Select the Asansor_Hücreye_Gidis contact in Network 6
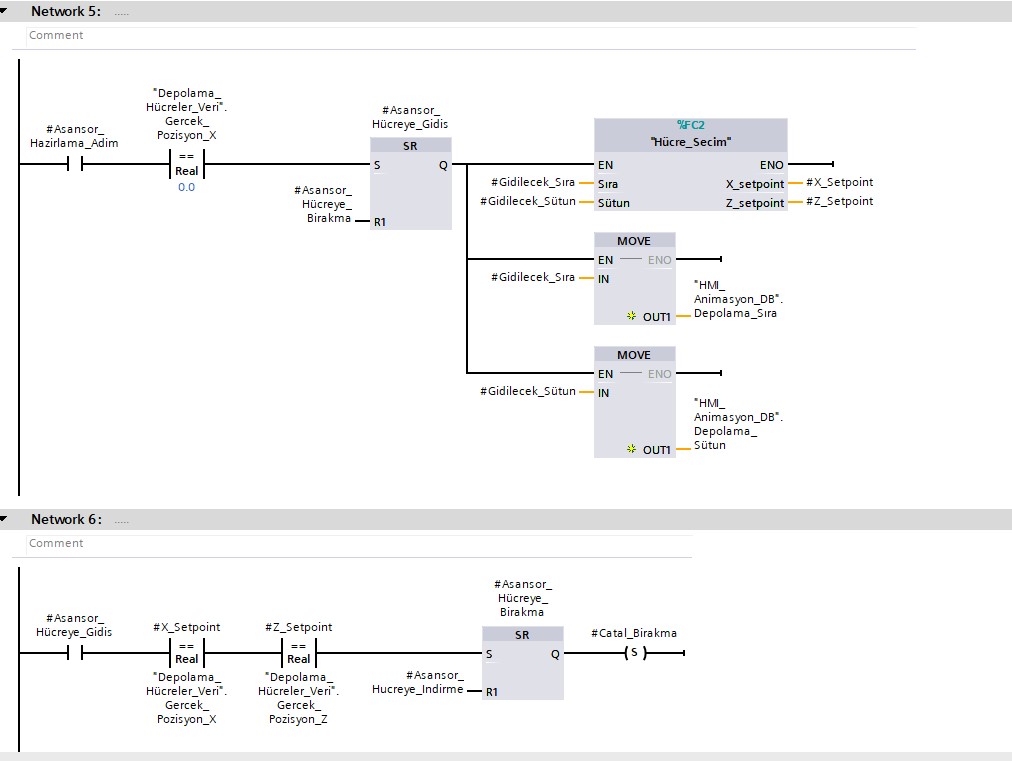 [x=74, y=653]
